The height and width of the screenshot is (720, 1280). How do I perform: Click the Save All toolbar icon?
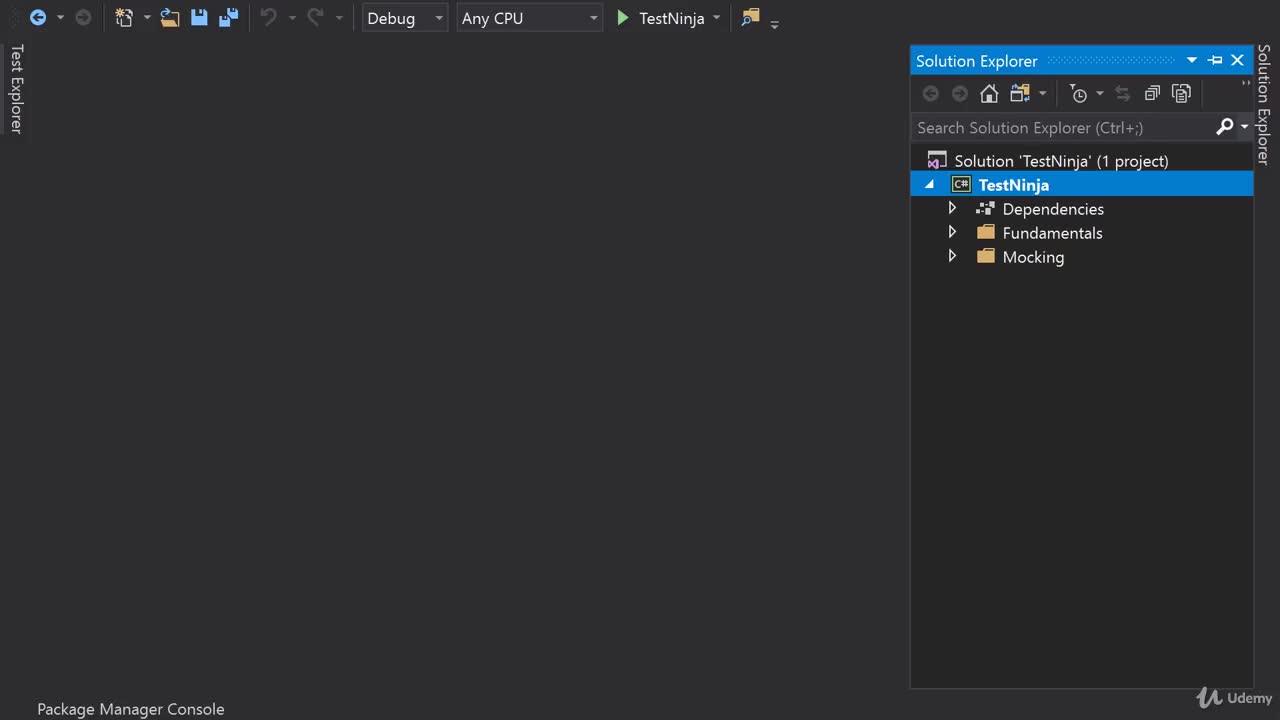228,18
